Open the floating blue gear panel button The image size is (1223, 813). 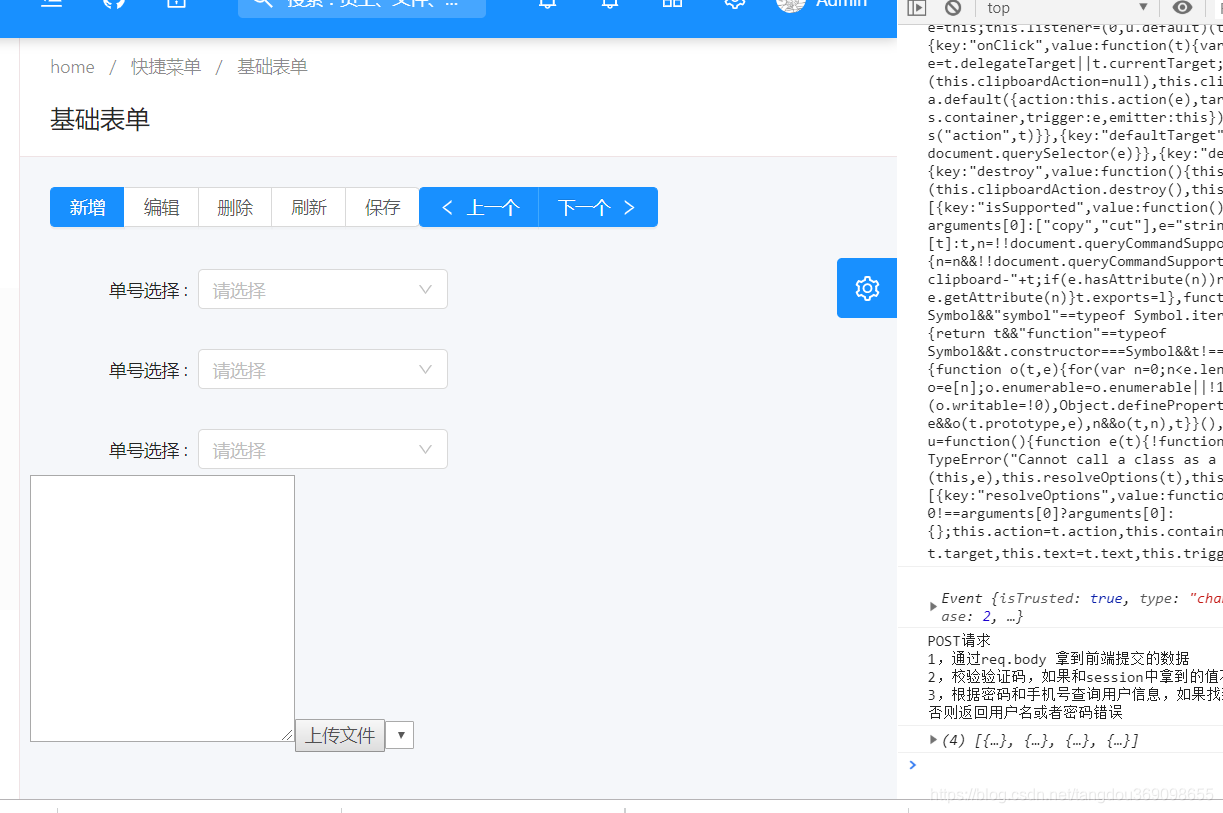coord(866,288)
